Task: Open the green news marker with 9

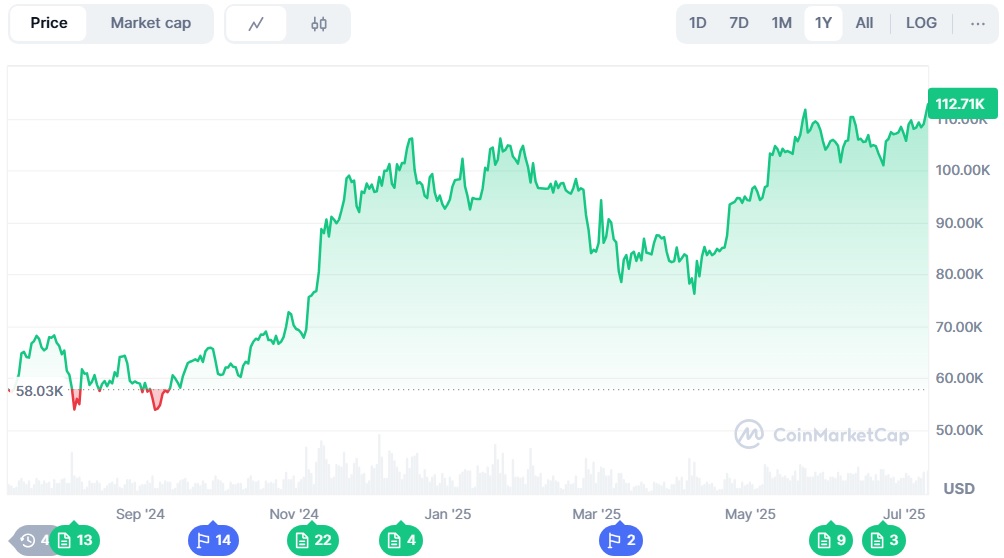Action: pos(833,541)
